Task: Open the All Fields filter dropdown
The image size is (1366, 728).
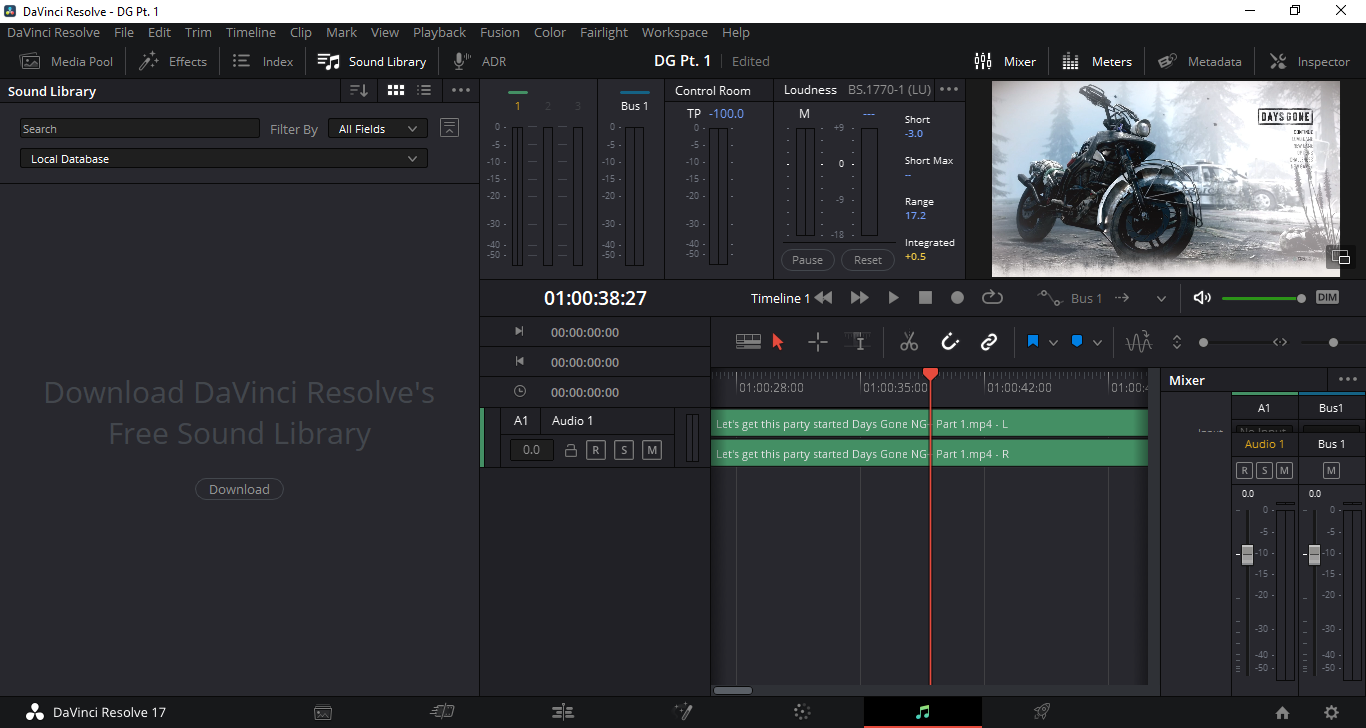Action: (x=378, y=129)
